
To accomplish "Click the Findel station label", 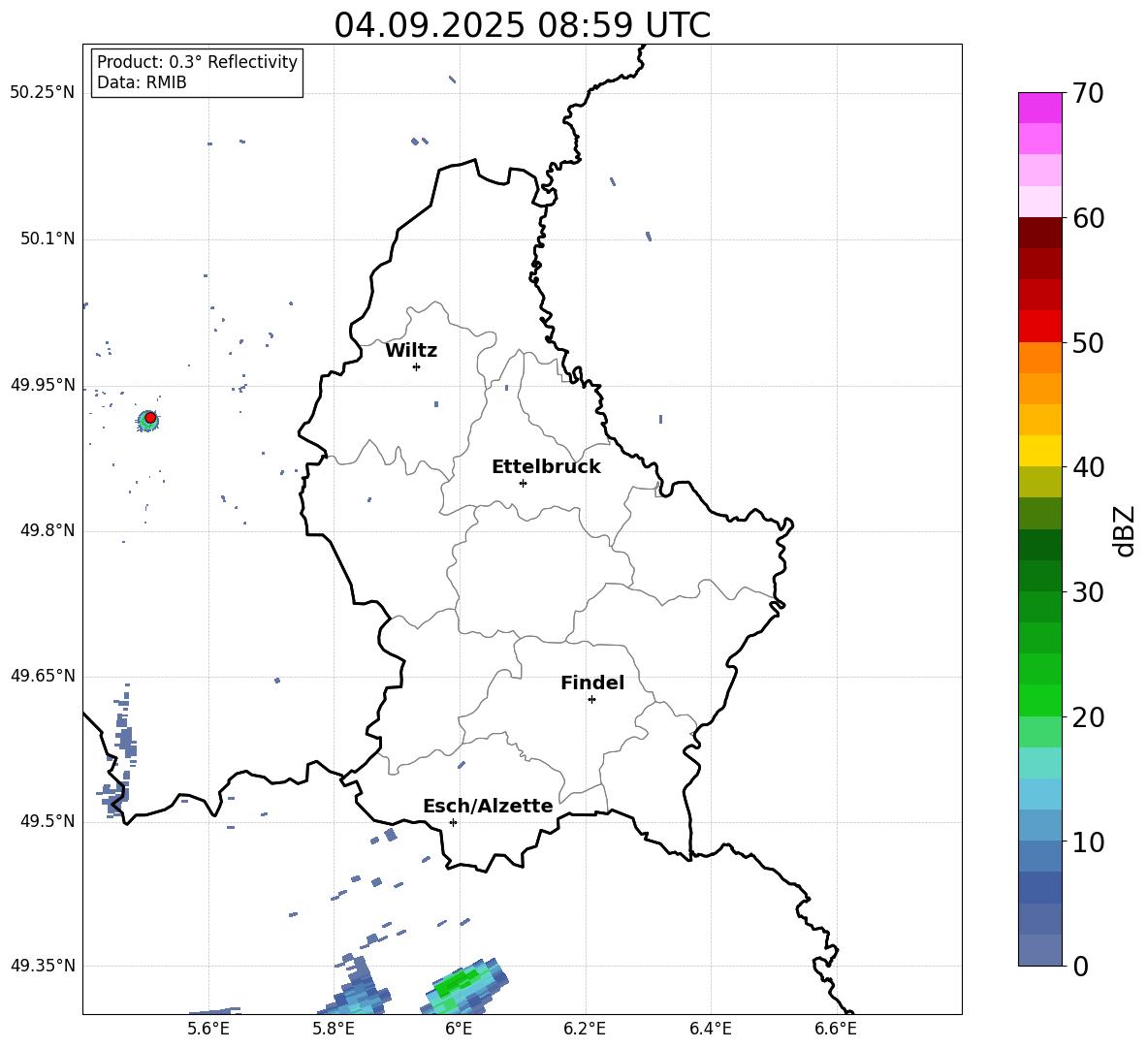I will [592, 683].
